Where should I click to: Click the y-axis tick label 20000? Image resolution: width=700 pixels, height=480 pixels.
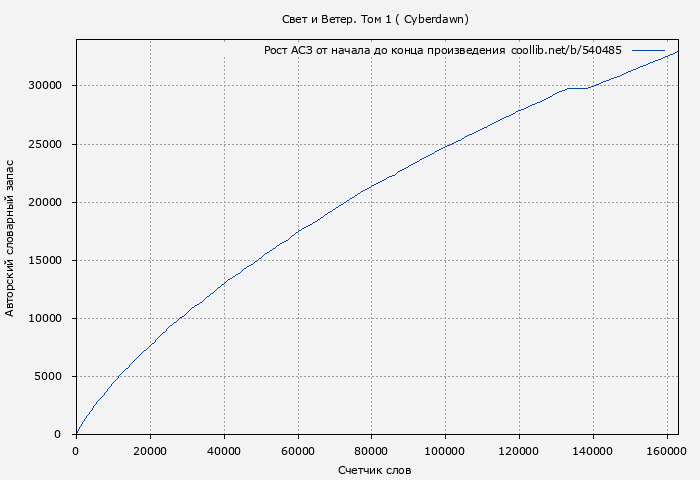click(45, 203)
